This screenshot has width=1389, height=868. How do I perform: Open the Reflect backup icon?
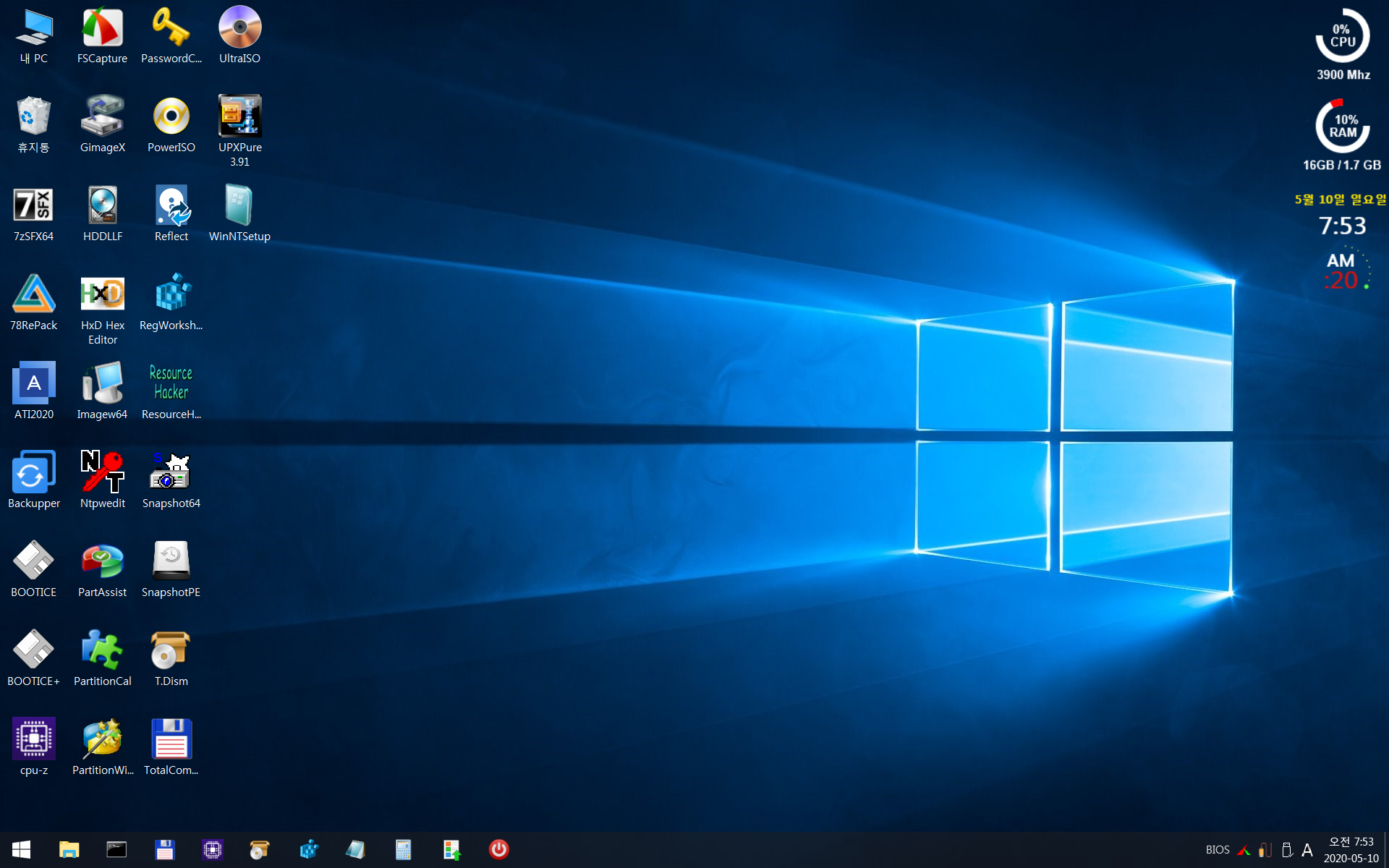tap(171, 214)
